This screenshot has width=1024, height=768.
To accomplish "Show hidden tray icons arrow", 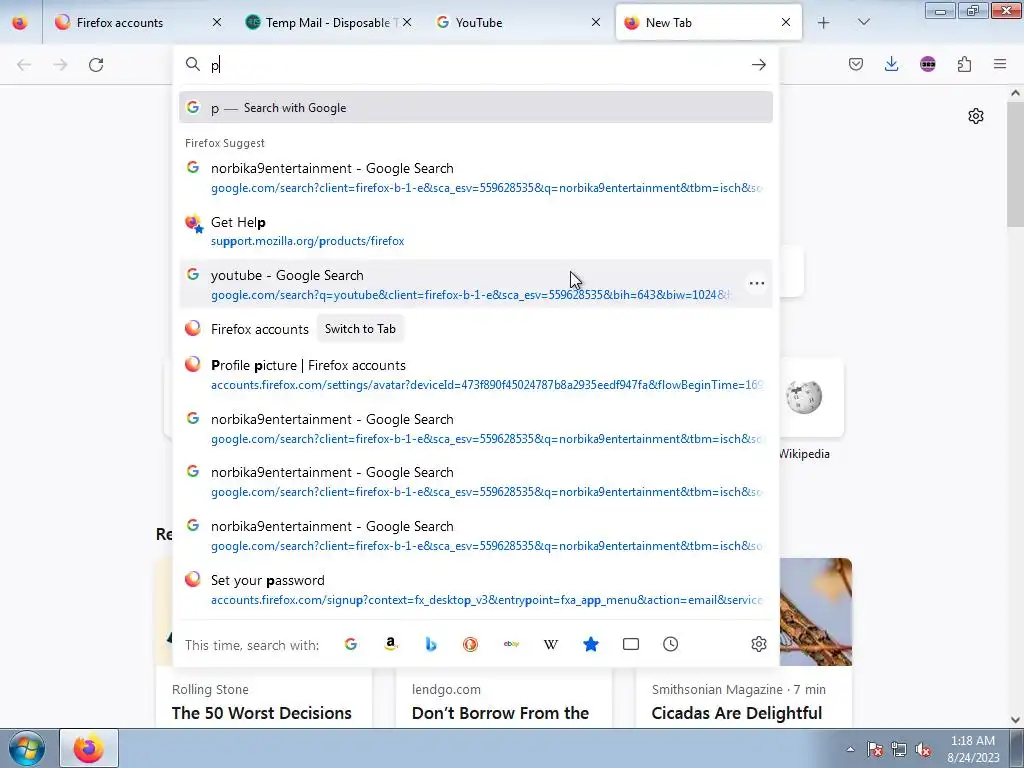I will coord(850,749).
